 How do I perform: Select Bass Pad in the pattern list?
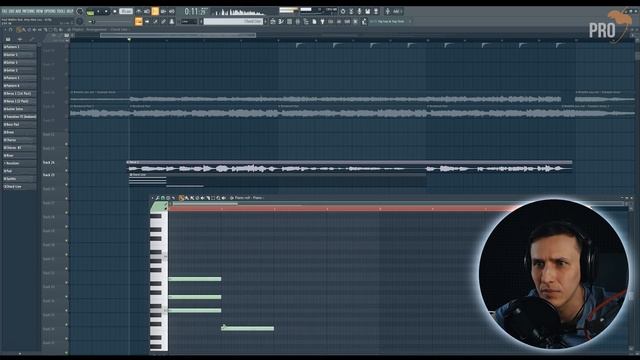19,124
